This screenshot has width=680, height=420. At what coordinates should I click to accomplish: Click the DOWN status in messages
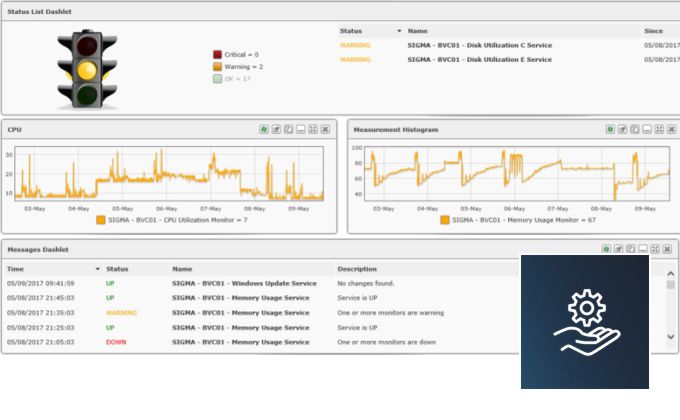click(116, 342)
